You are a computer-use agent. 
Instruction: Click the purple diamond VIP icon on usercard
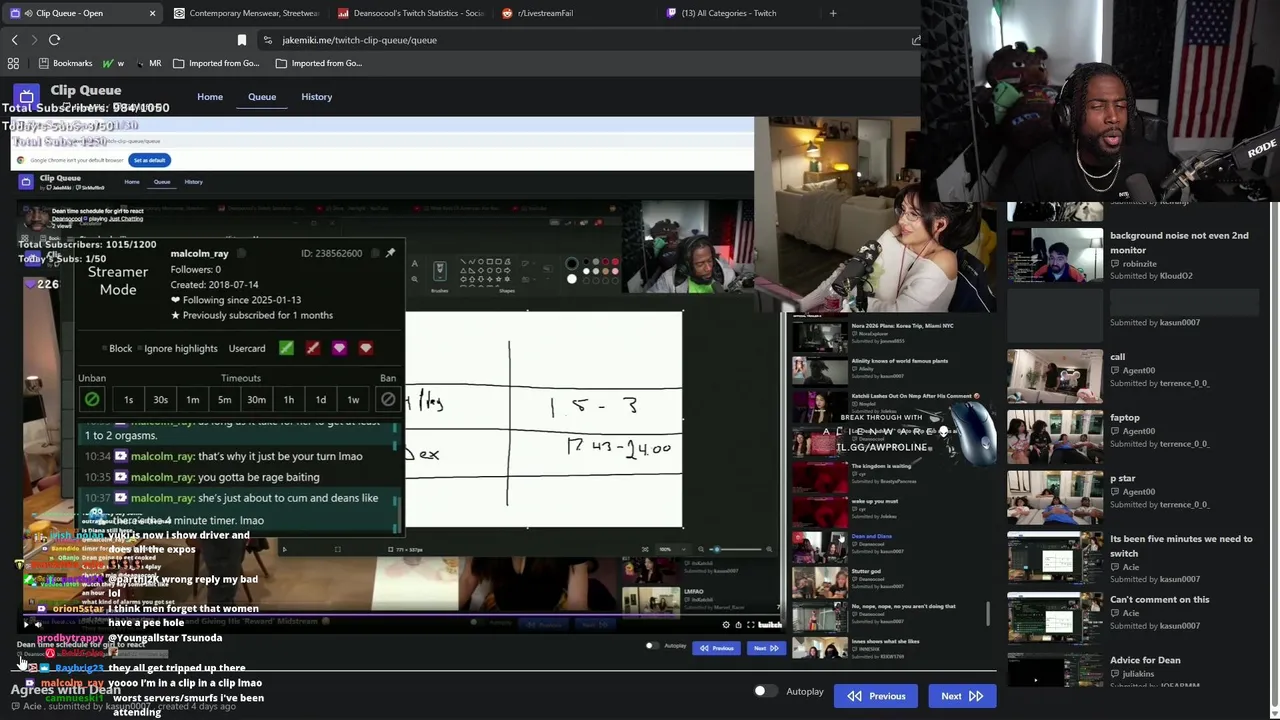339,348
